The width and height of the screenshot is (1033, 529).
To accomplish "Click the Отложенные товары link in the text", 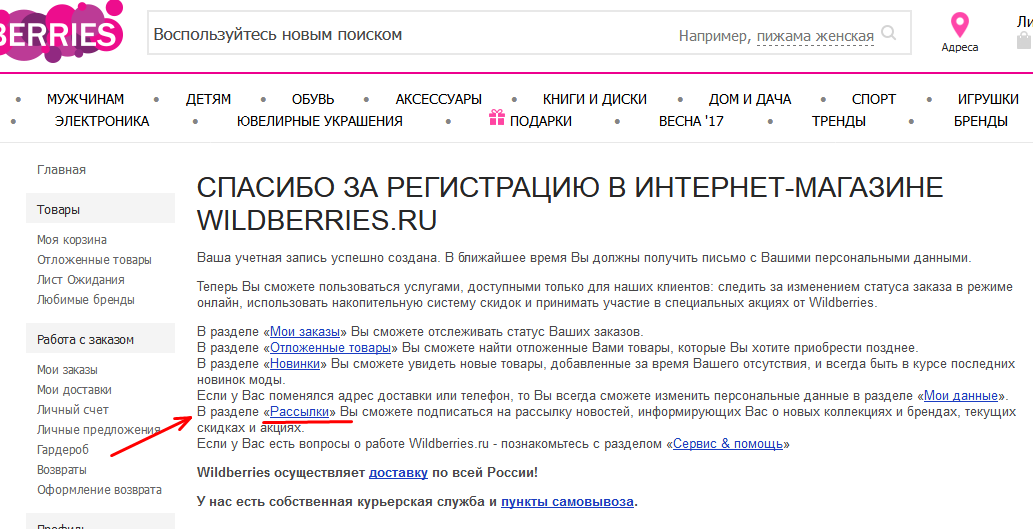I will tap(331, 347).
